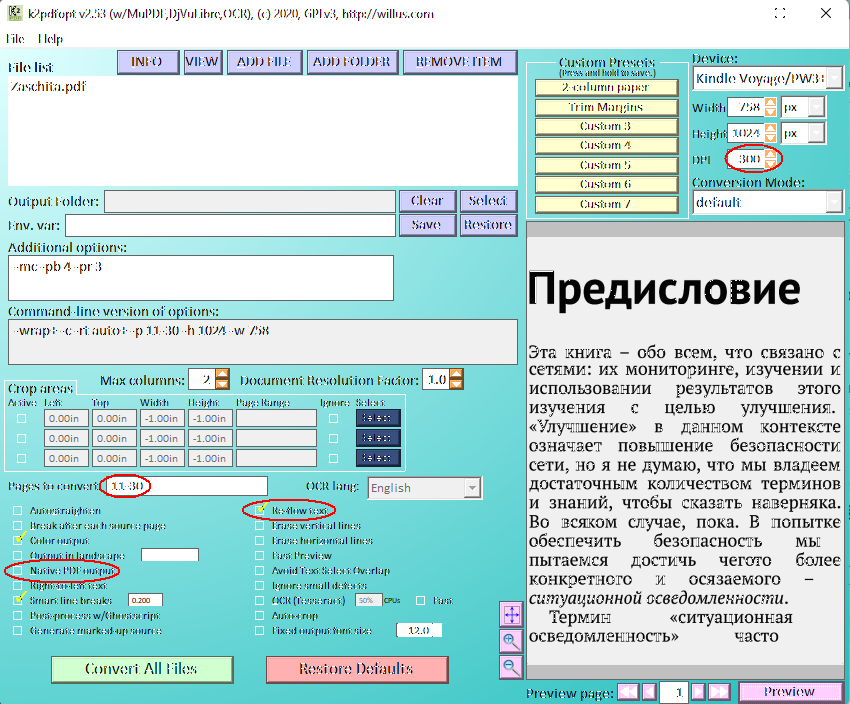Click the Smart line breaks value field

pyautogui.click(x=145, y=600)
